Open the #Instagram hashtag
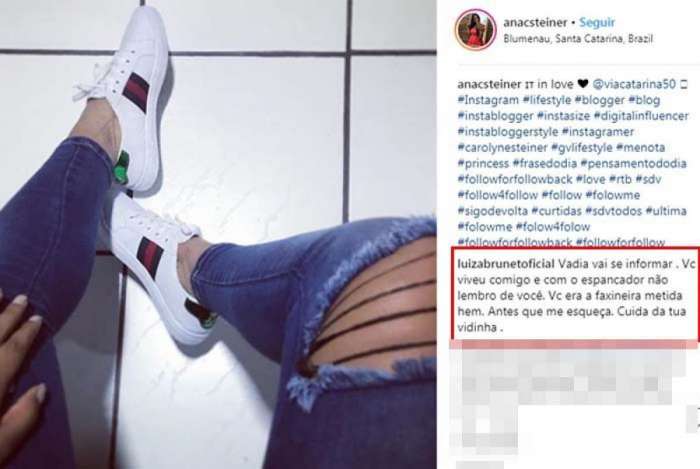Screen dimensions: 700x469 (x=488, y=100)
